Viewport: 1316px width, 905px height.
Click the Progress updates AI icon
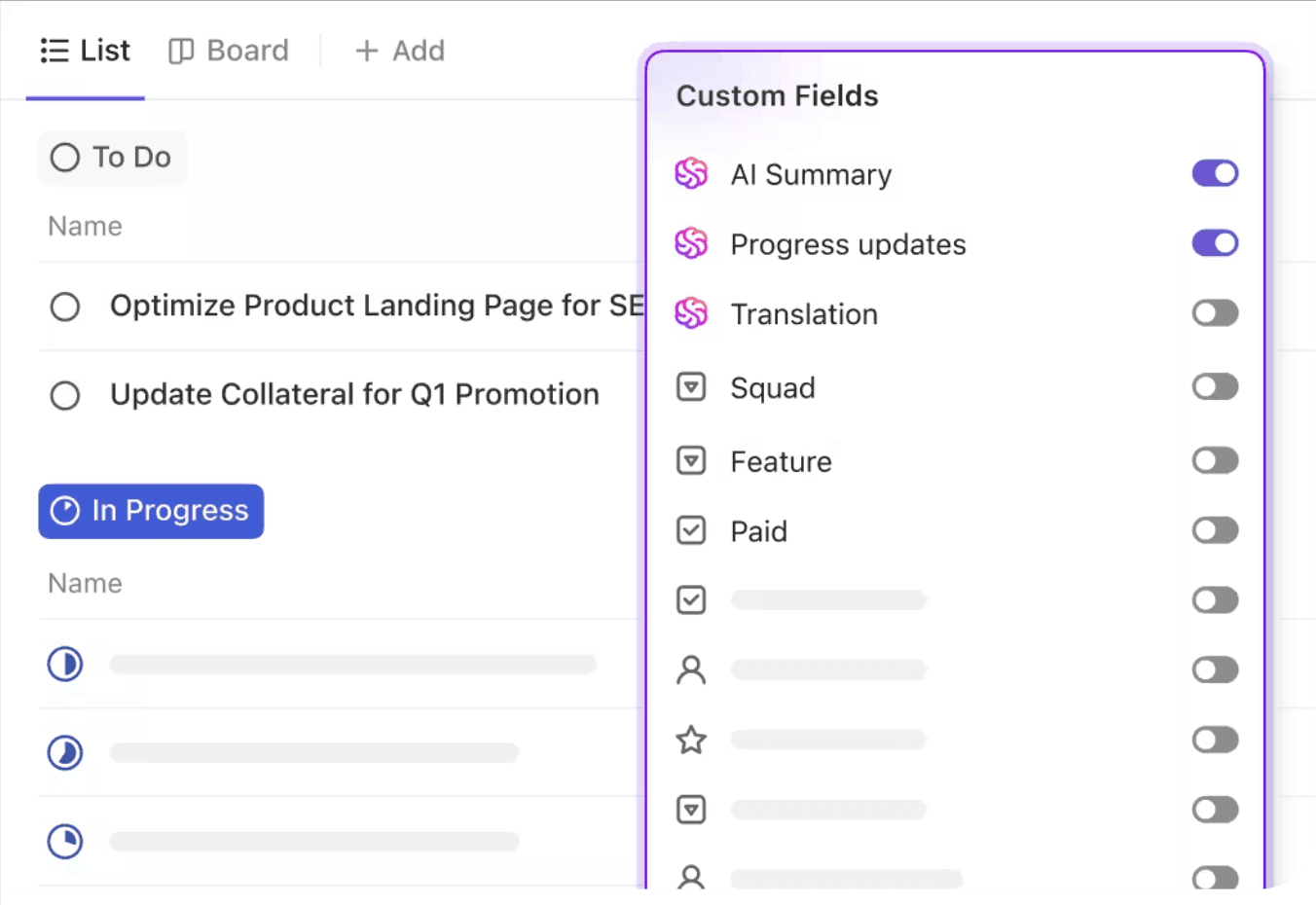tap(691, 243)
